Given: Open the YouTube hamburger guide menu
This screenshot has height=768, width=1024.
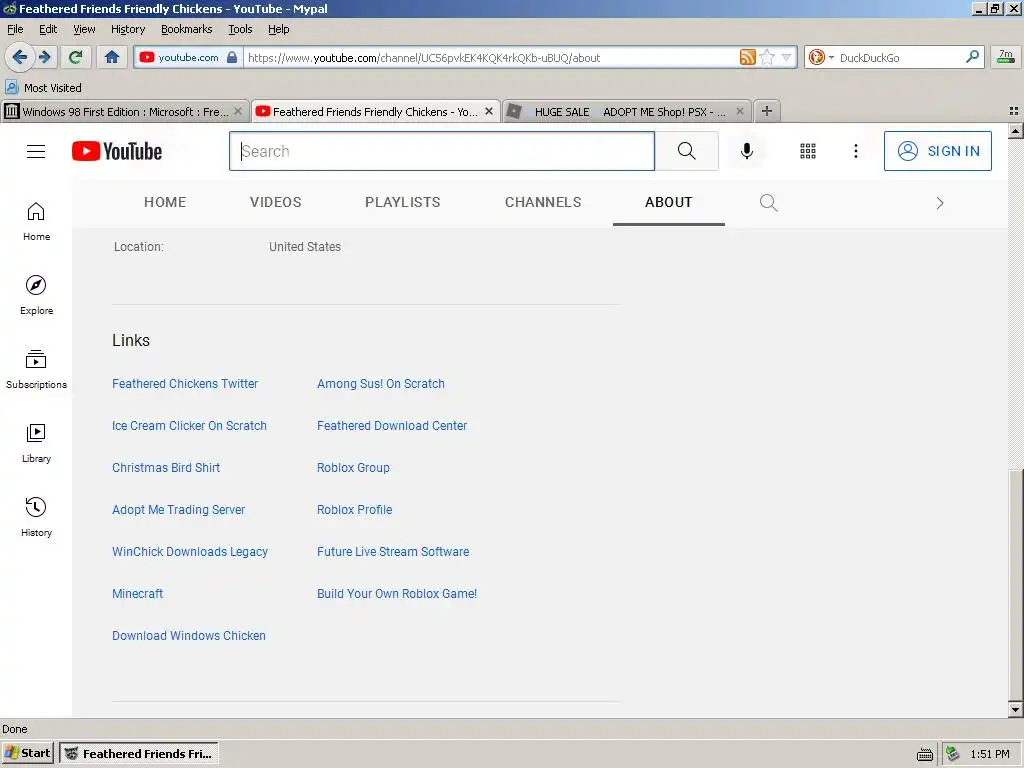Looking at the screenshot, I should pos(36,152).
